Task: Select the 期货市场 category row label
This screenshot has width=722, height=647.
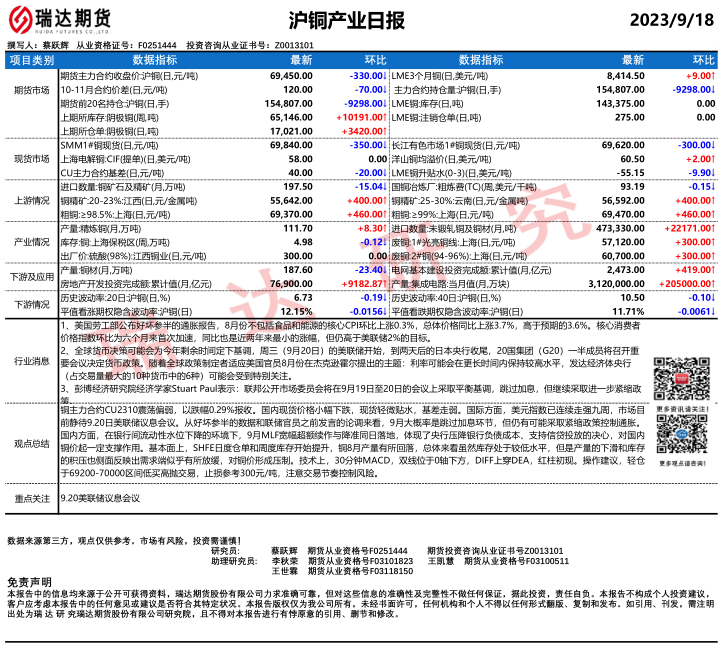Action: [x=31, y=90]
